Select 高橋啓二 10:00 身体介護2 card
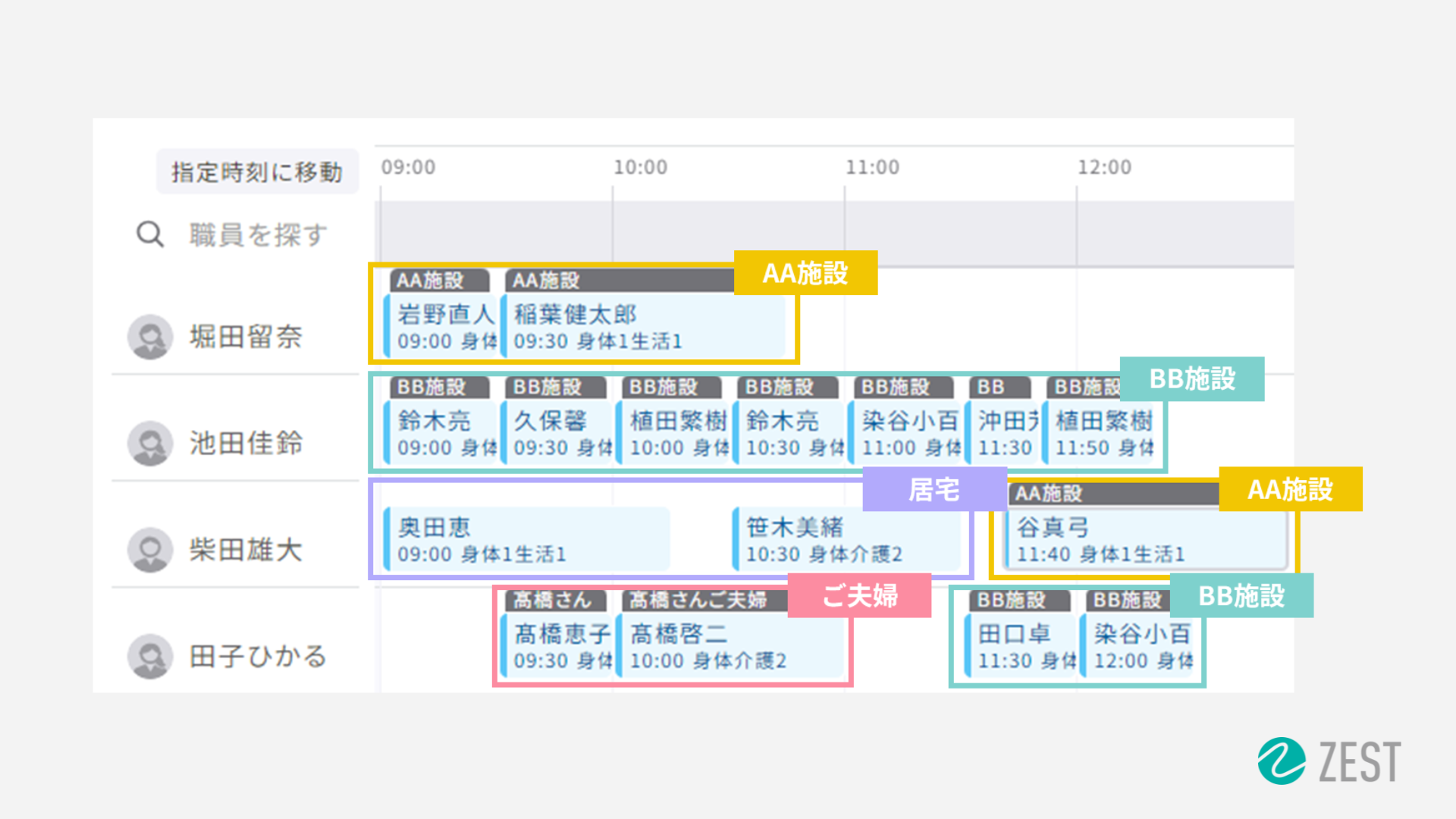The height and width of the screenshot is (819, 1456). click(x=730, y=646)
